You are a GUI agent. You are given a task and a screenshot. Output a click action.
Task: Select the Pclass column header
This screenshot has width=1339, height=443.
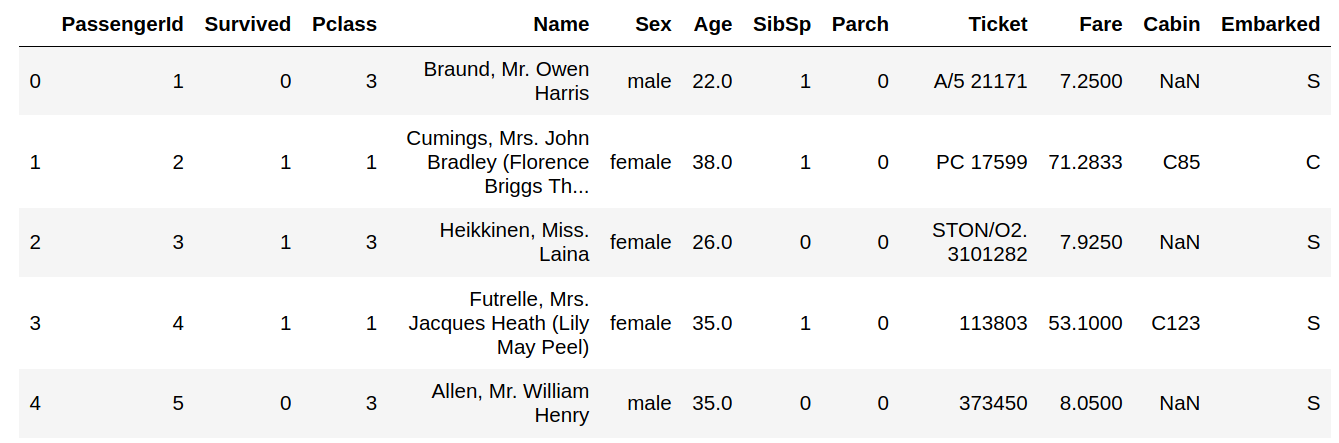point(345,24)
